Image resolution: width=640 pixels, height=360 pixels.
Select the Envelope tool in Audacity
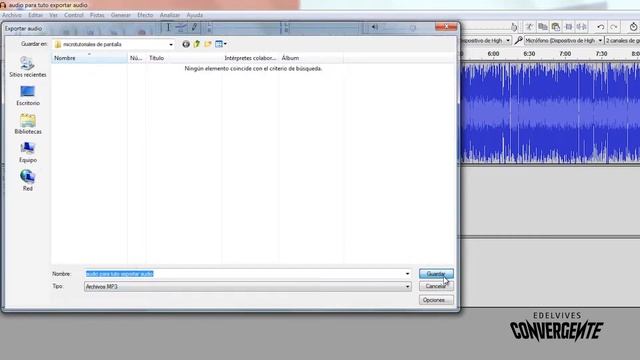click(x=181, y=27)
